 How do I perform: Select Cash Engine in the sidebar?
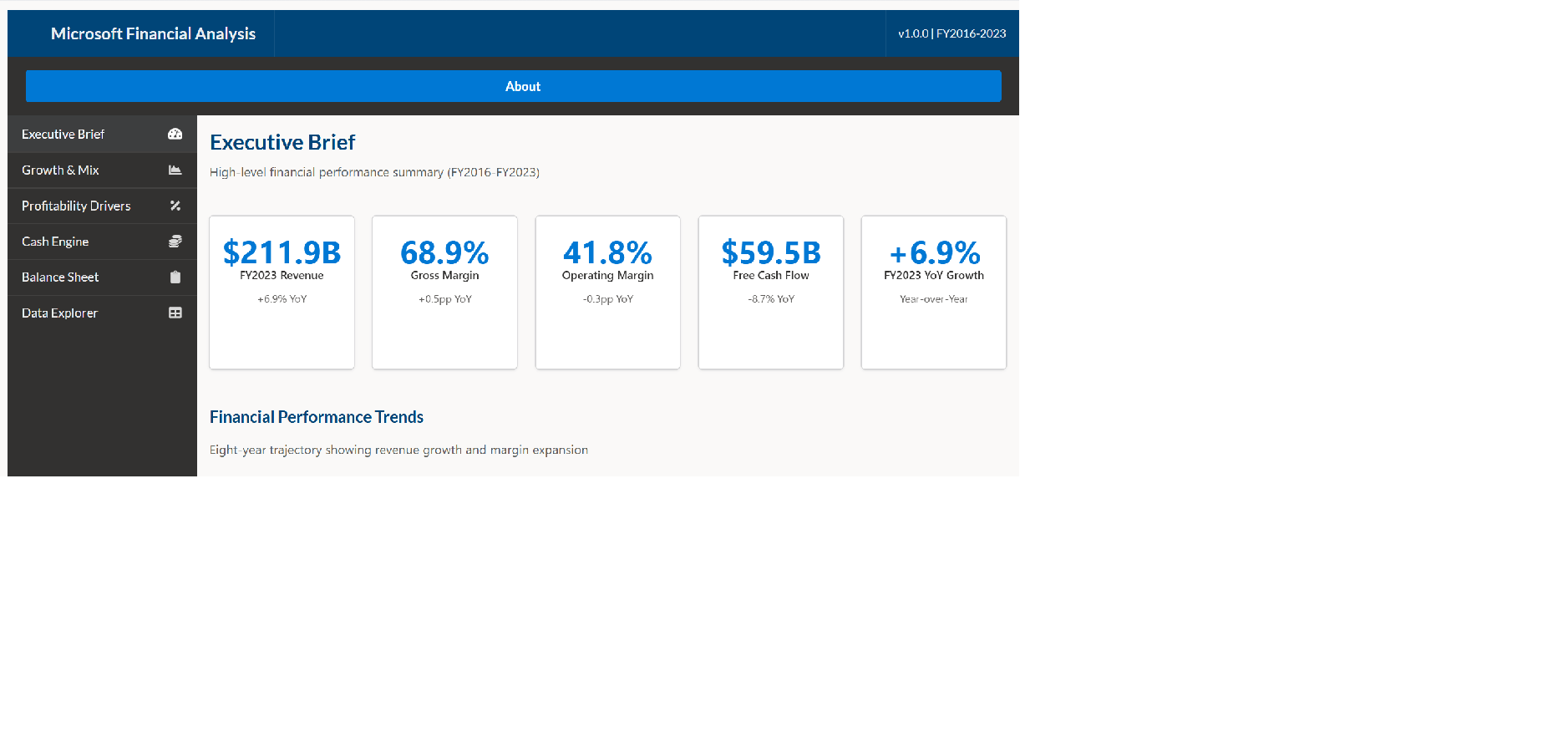55,242
